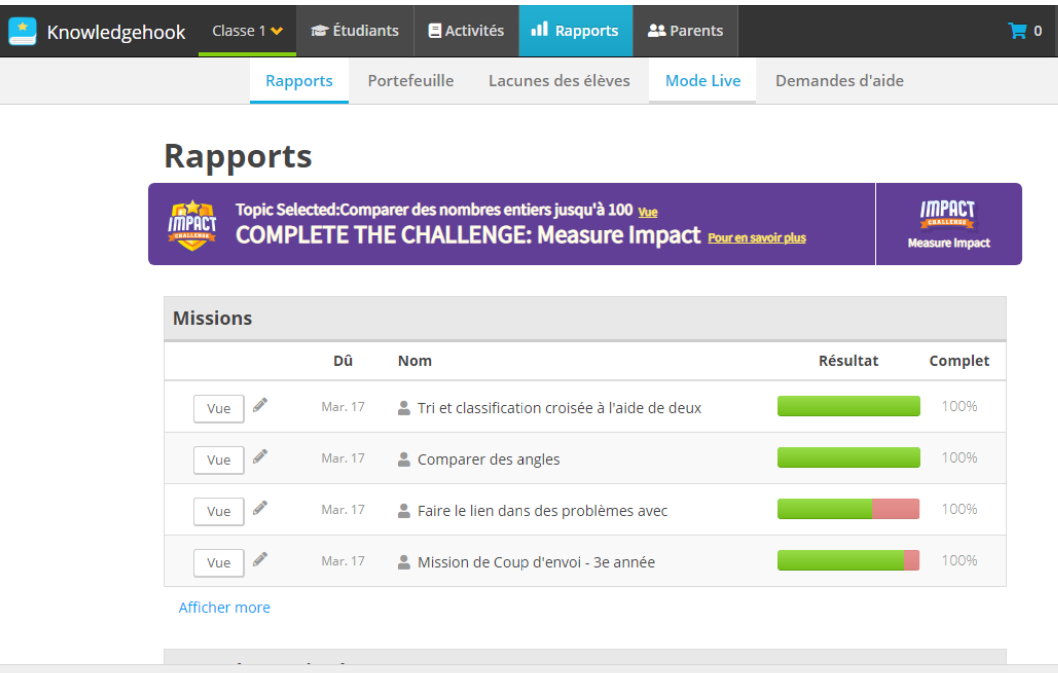Click the Complet column header
The width and height of the screenshot is (1058, 673).
(x=959, y=361)
